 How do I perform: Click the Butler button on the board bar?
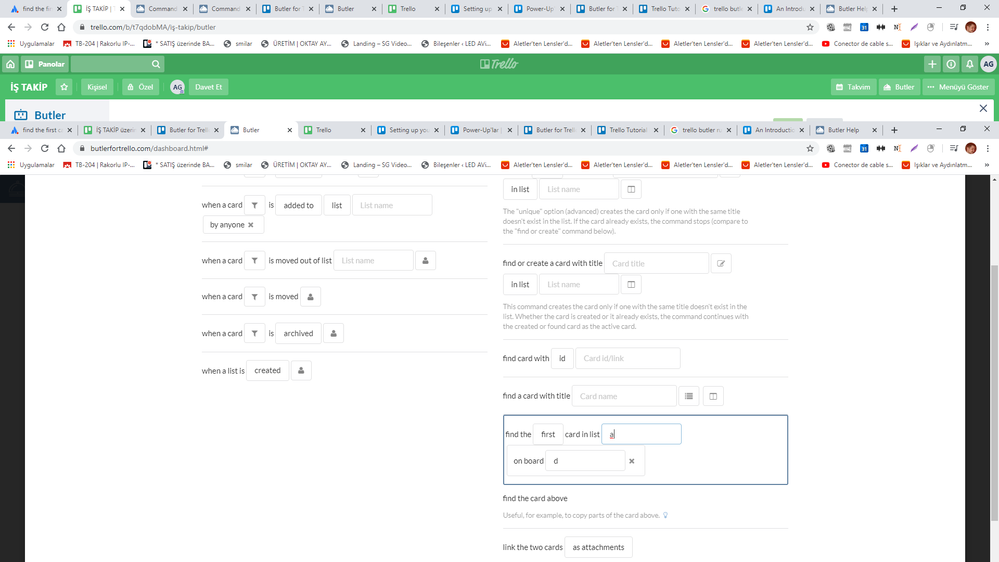pyautogui.click(x=899, y=87)
